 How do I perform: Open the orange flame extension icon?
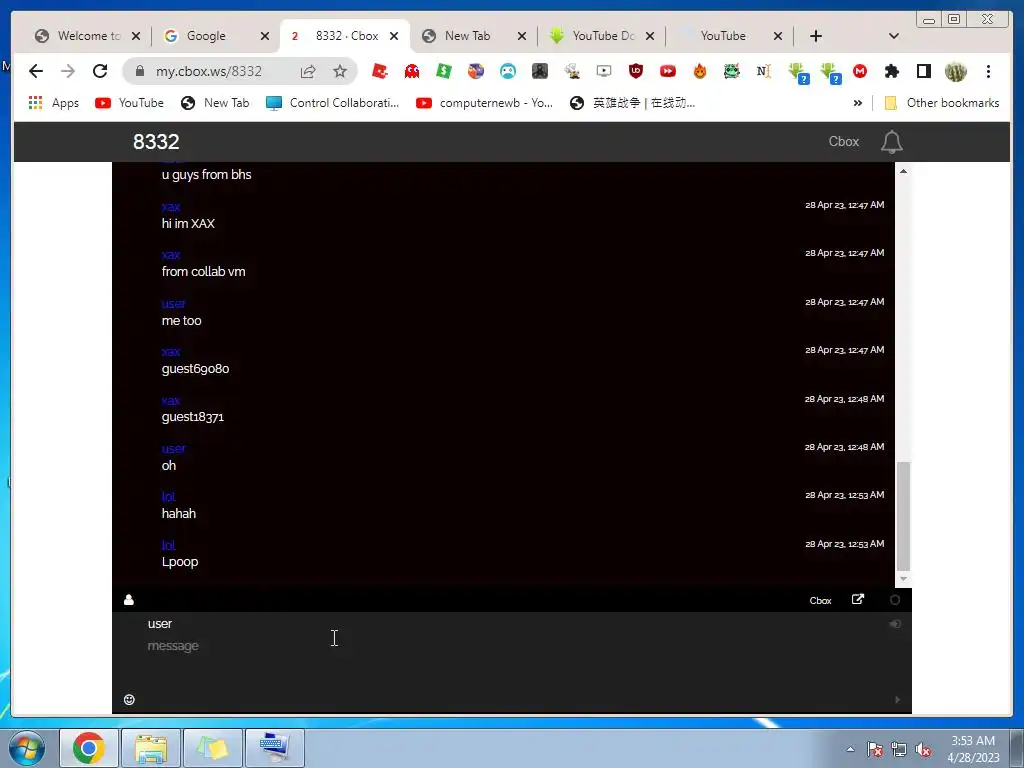coord(699,71)
